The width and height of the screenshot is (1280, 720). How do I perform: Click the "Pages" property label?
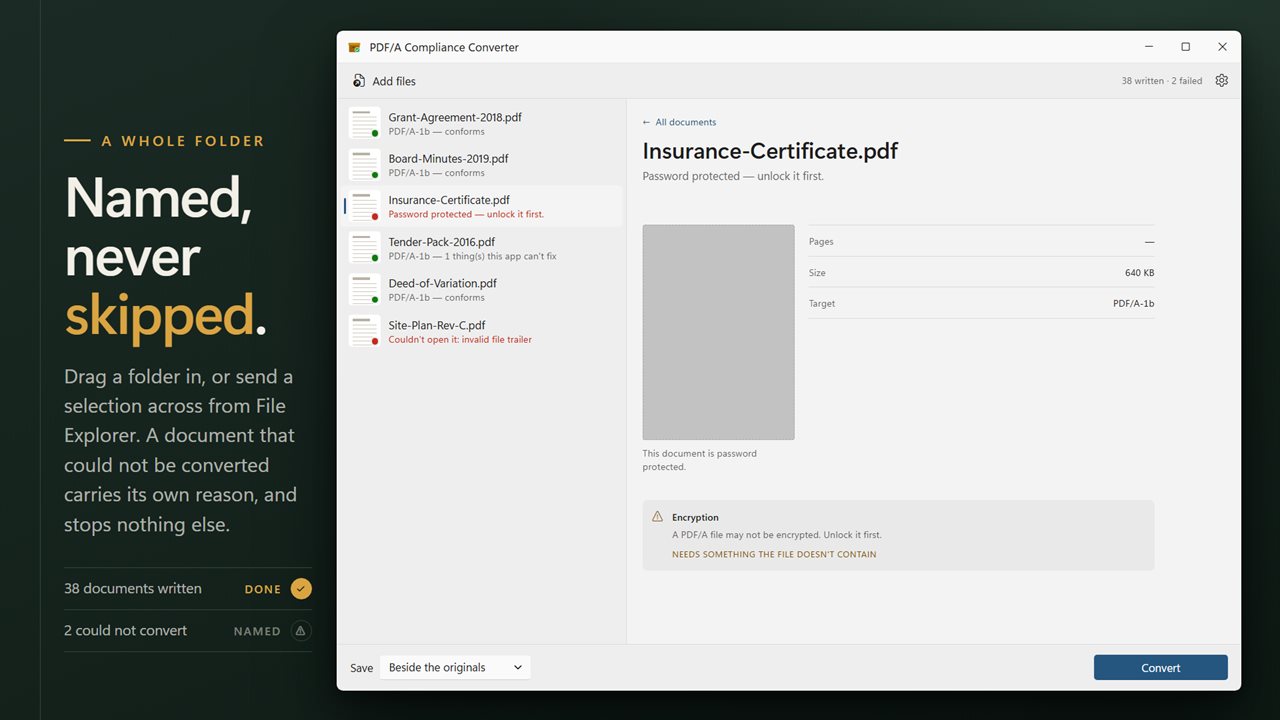(821, 242)
